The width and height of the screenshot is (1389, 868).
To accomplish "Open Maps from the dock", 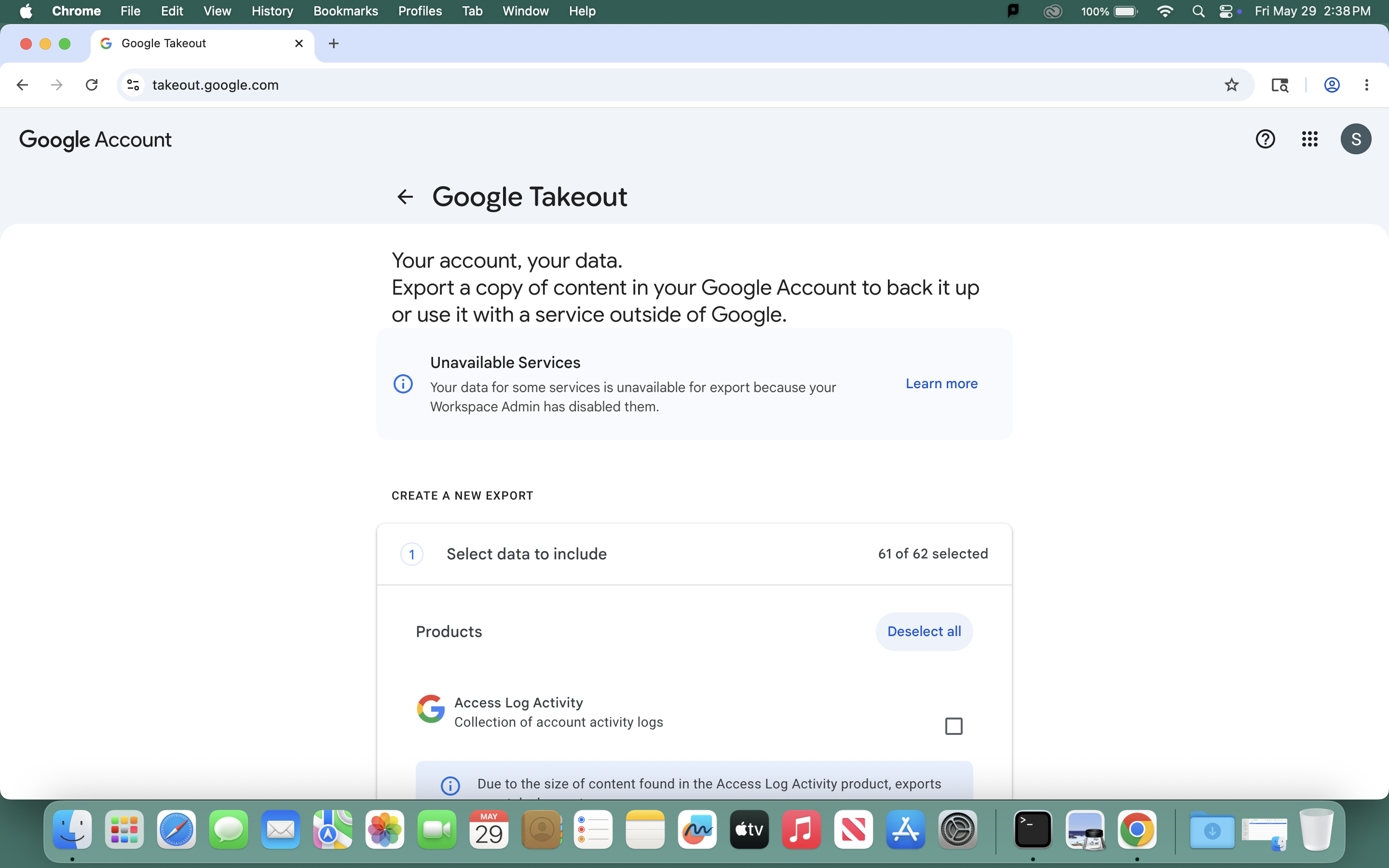I will coord(333,829).
